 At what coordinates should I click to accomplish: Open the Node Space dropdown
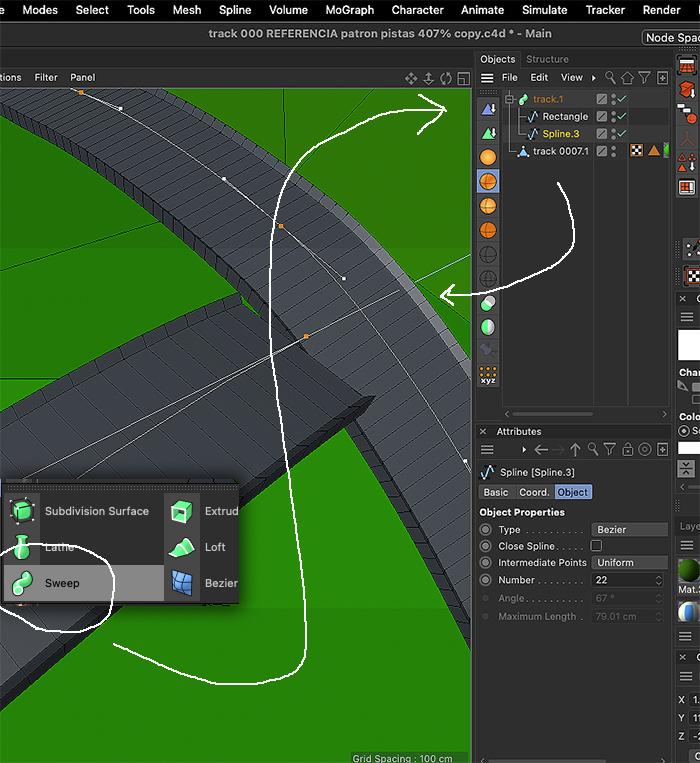click(671, 37)
